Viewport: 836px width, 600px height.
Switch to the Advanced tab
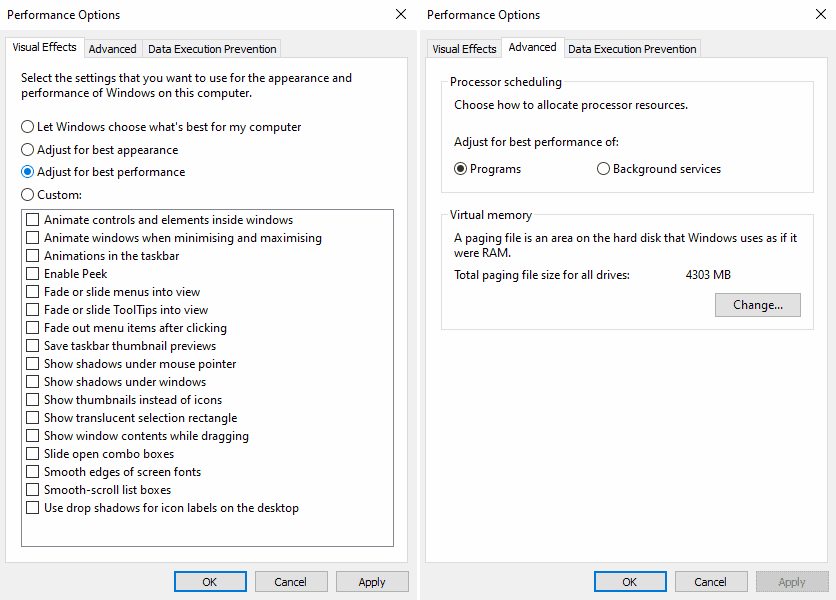point(112,48)
